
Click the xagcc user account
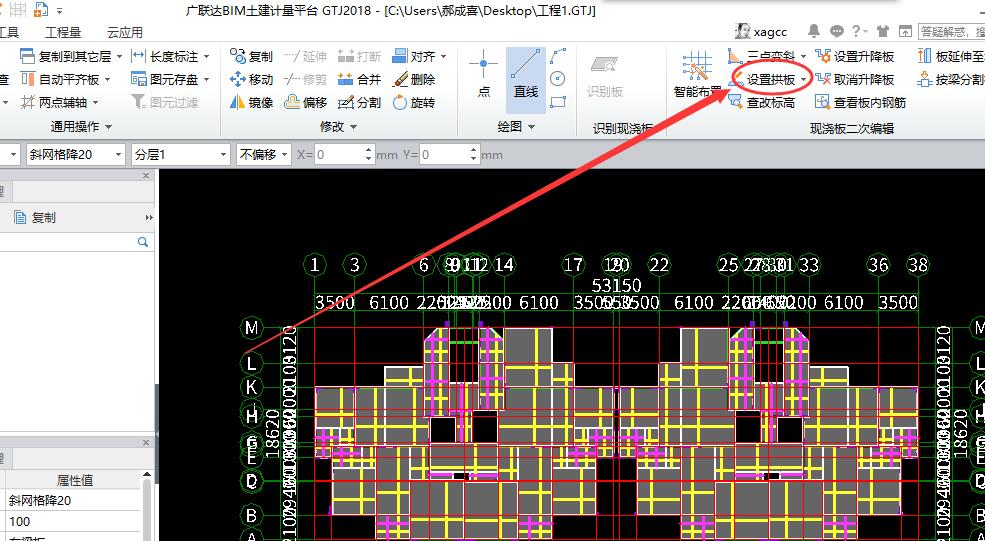(761, 31)
